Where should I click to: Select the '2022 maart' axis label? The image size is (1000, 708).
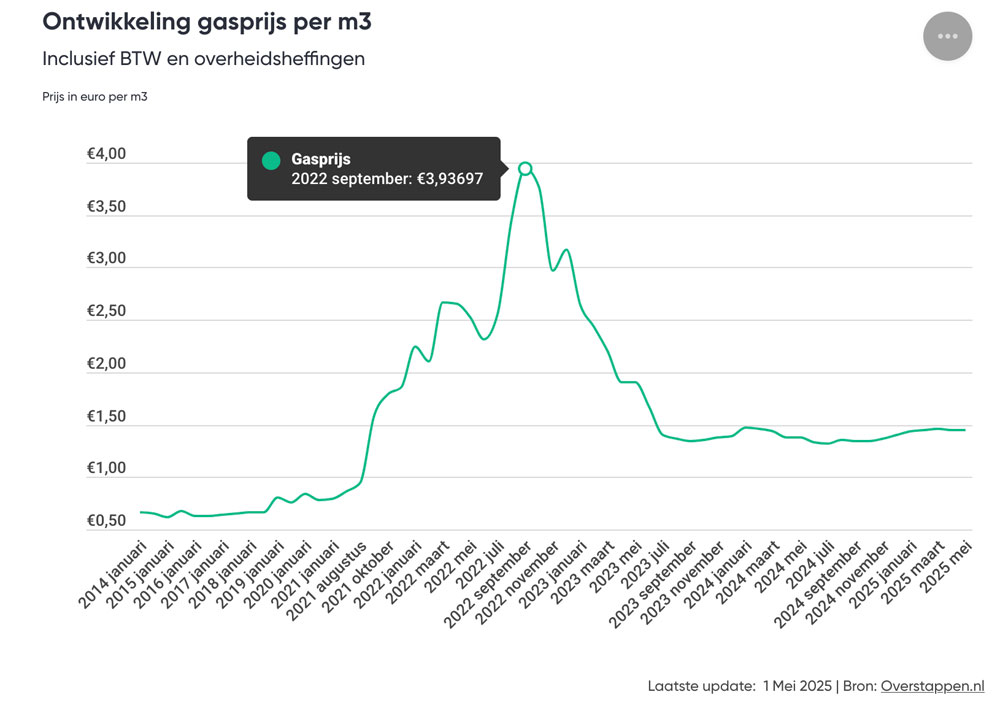tap(419, 572)
